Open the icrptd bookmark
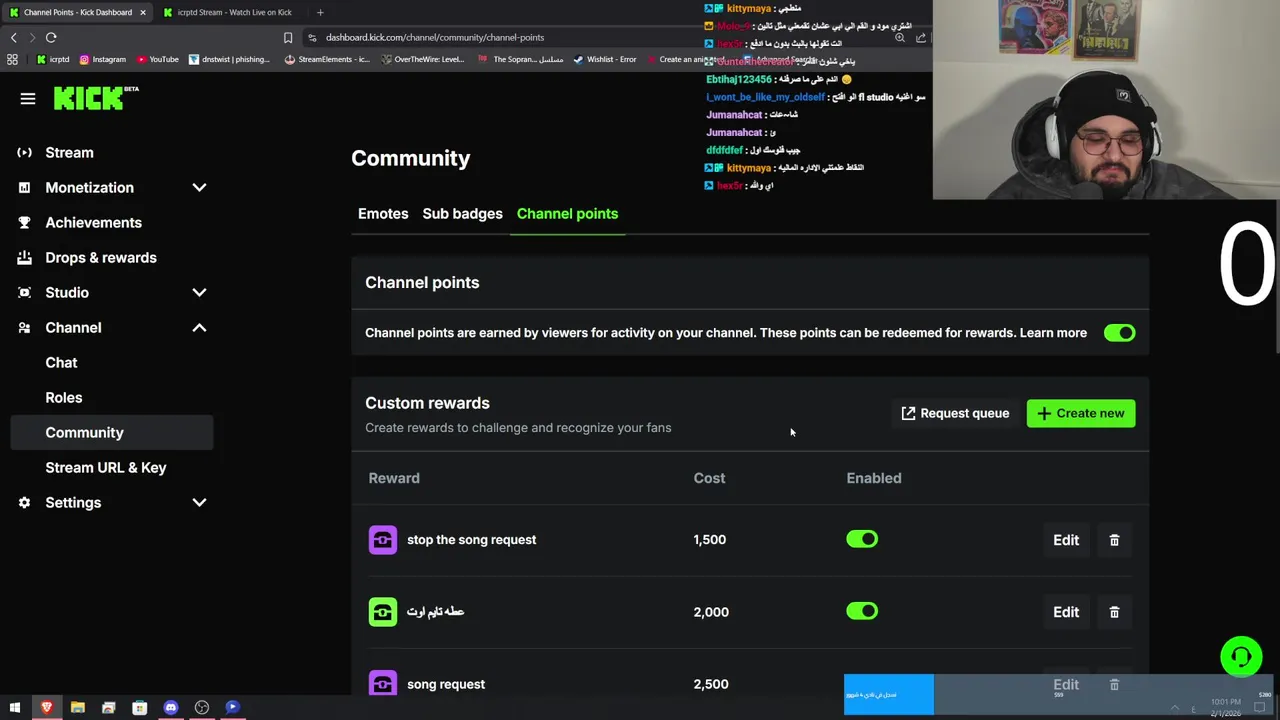The image size is (1280, 720). pos(53,59)
